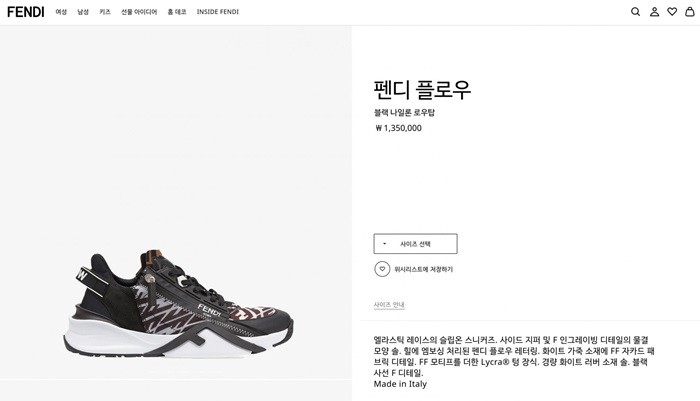Open the 선물 아이디어 menu
The width and height of the screenshot is (700, 401).
(139, 12)
